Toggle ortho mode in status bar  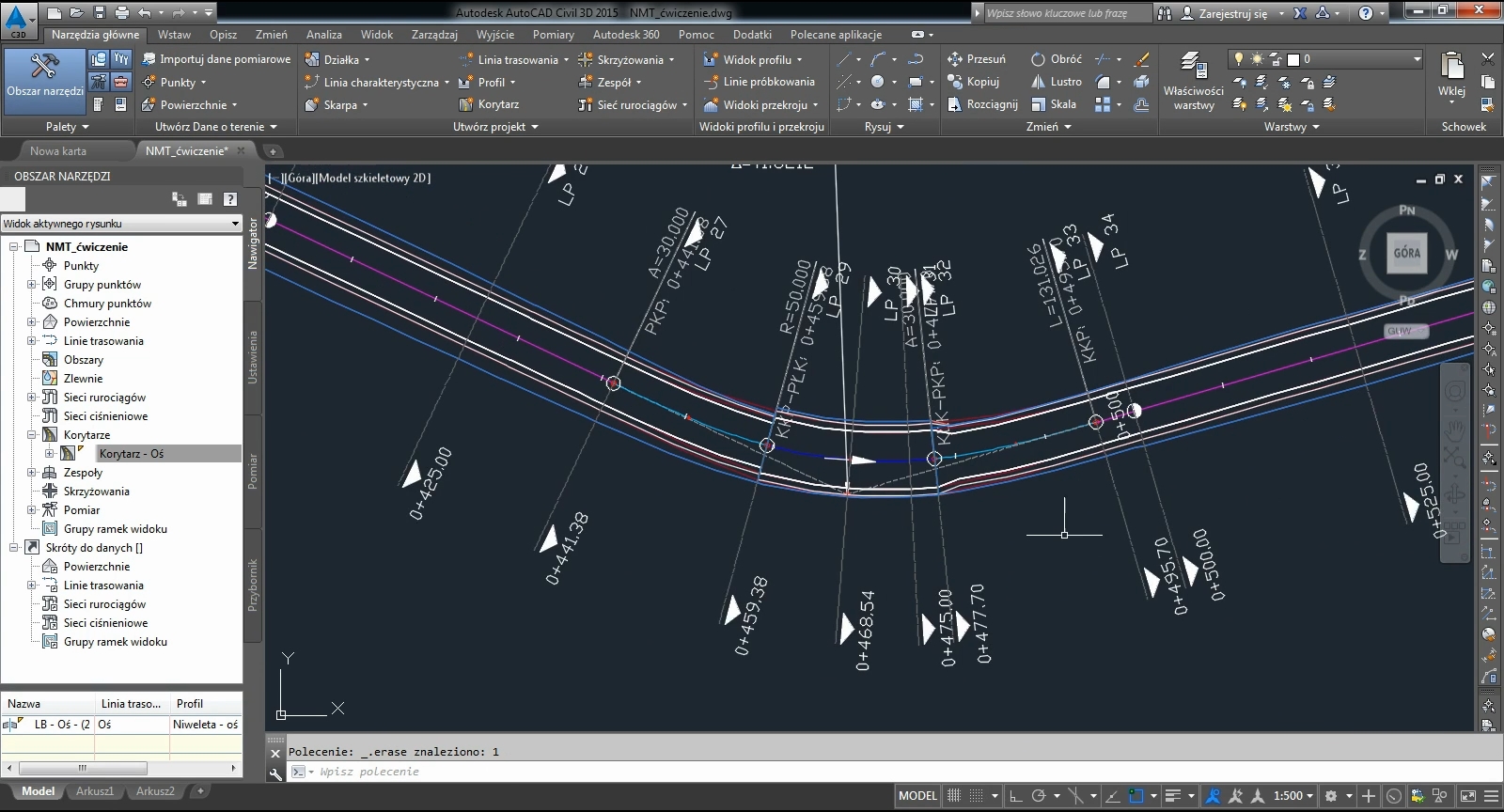[x=1015, y=796]
